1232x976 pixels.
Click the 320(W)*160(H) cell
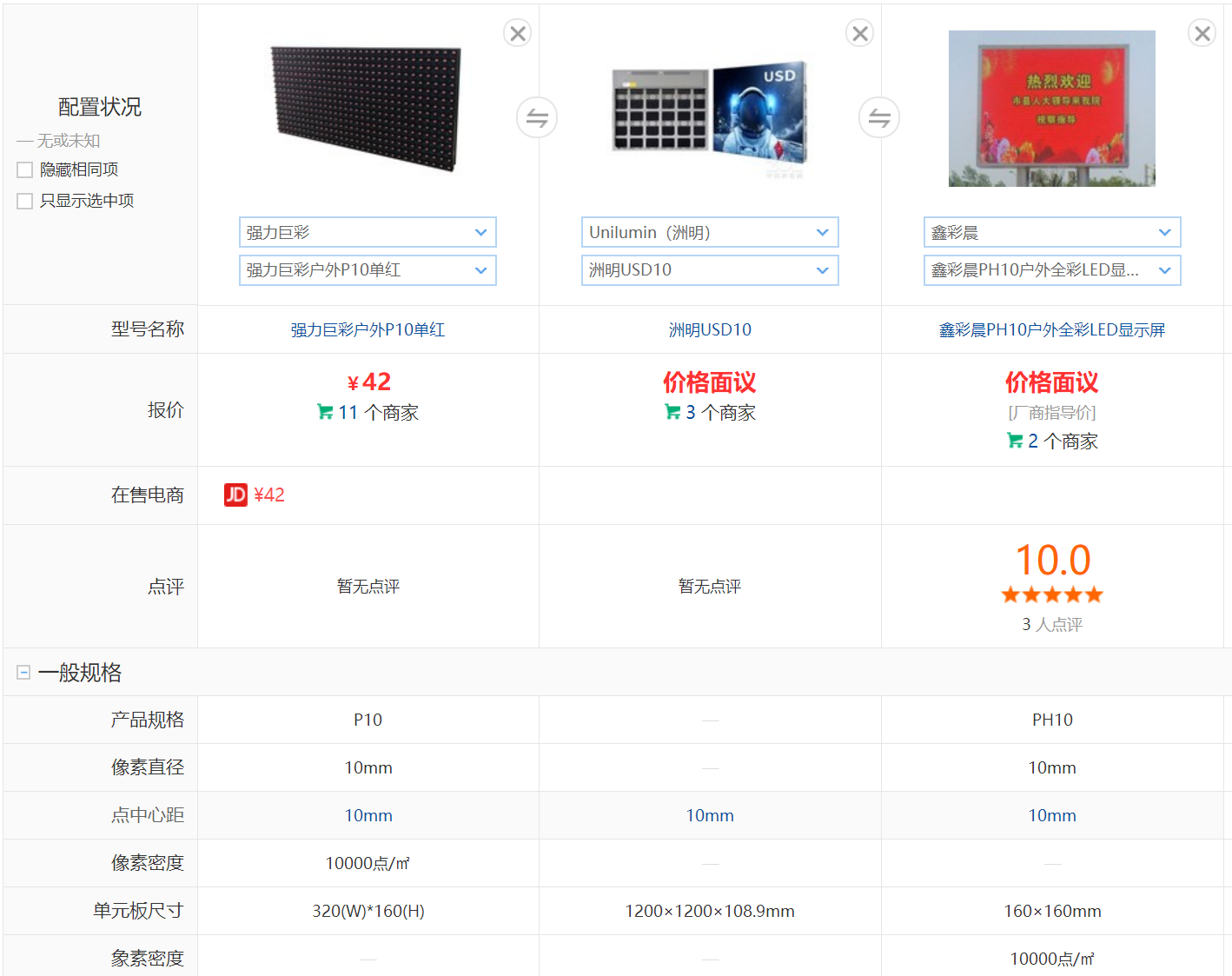click(x=368, y=911)
